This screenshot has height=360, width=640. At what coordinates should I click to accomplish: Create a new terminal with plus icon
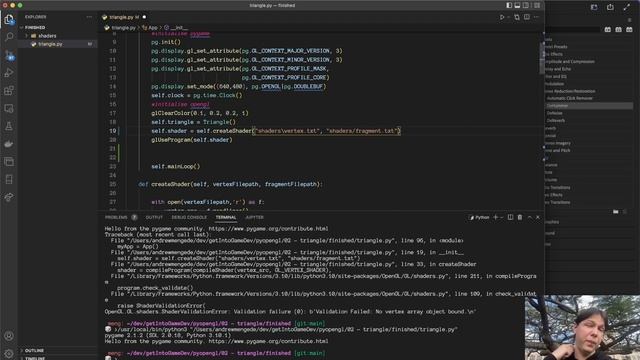tap(496, 217)
